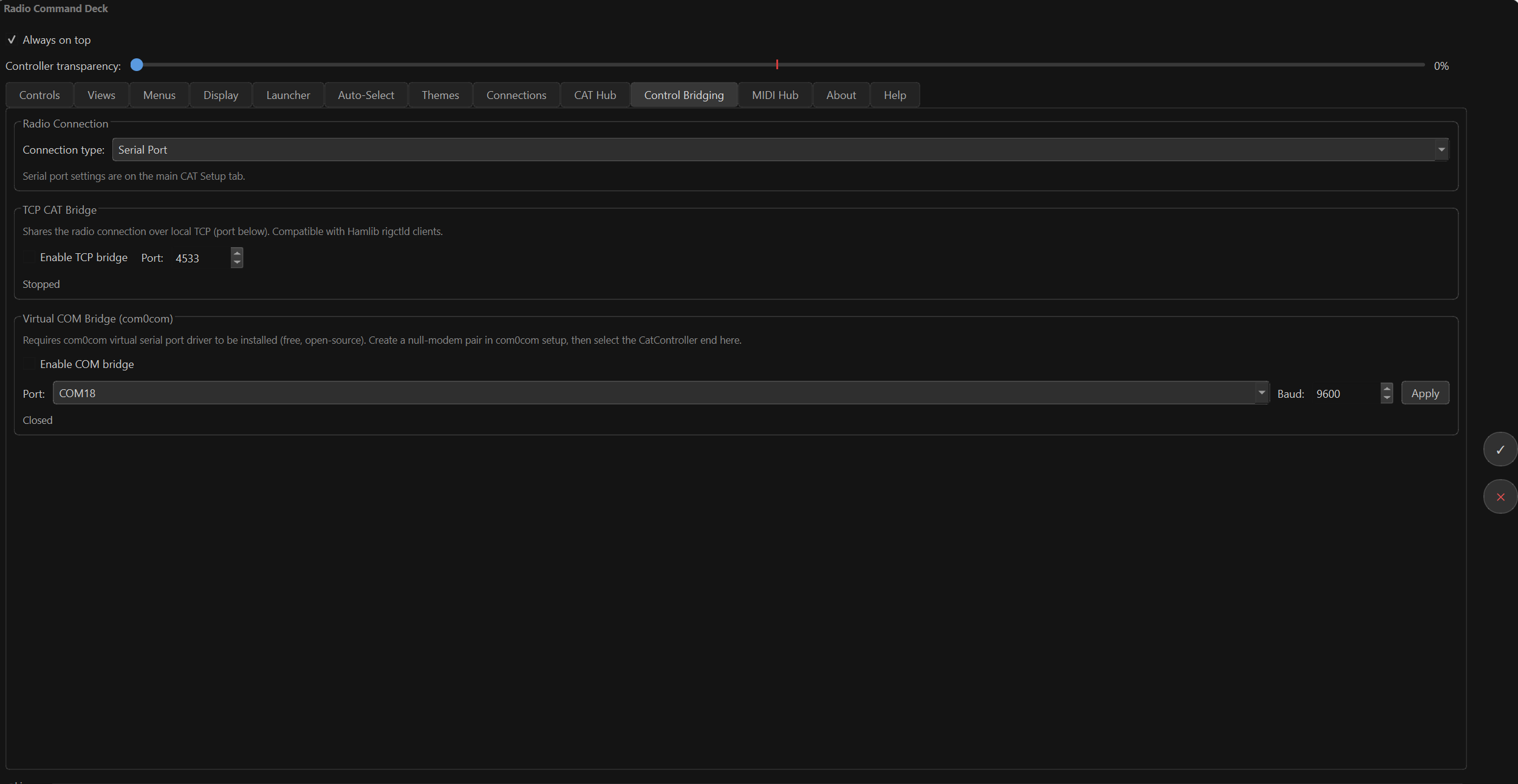Open the Help tab

895,95
